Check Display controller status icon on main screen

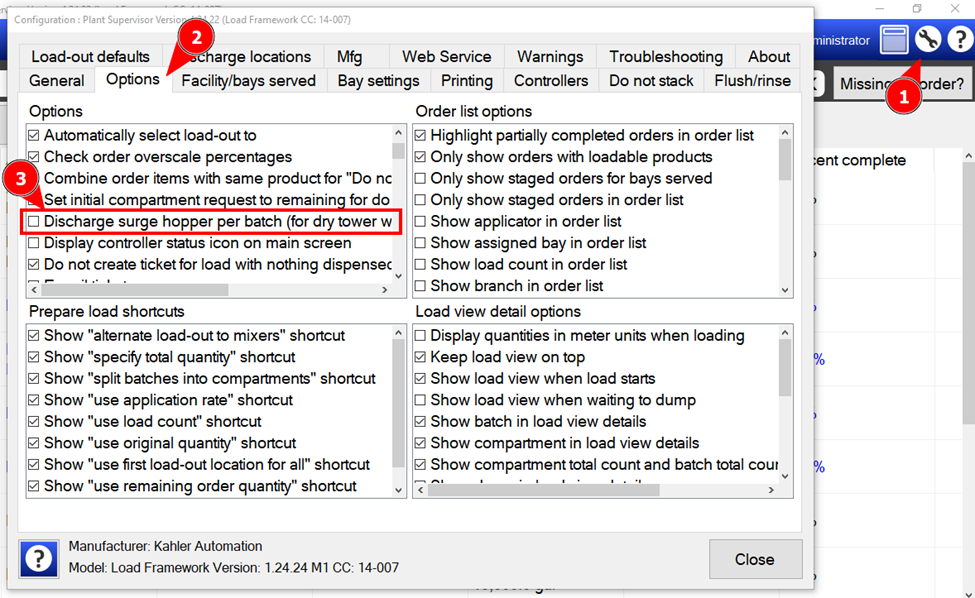point(34,243)
